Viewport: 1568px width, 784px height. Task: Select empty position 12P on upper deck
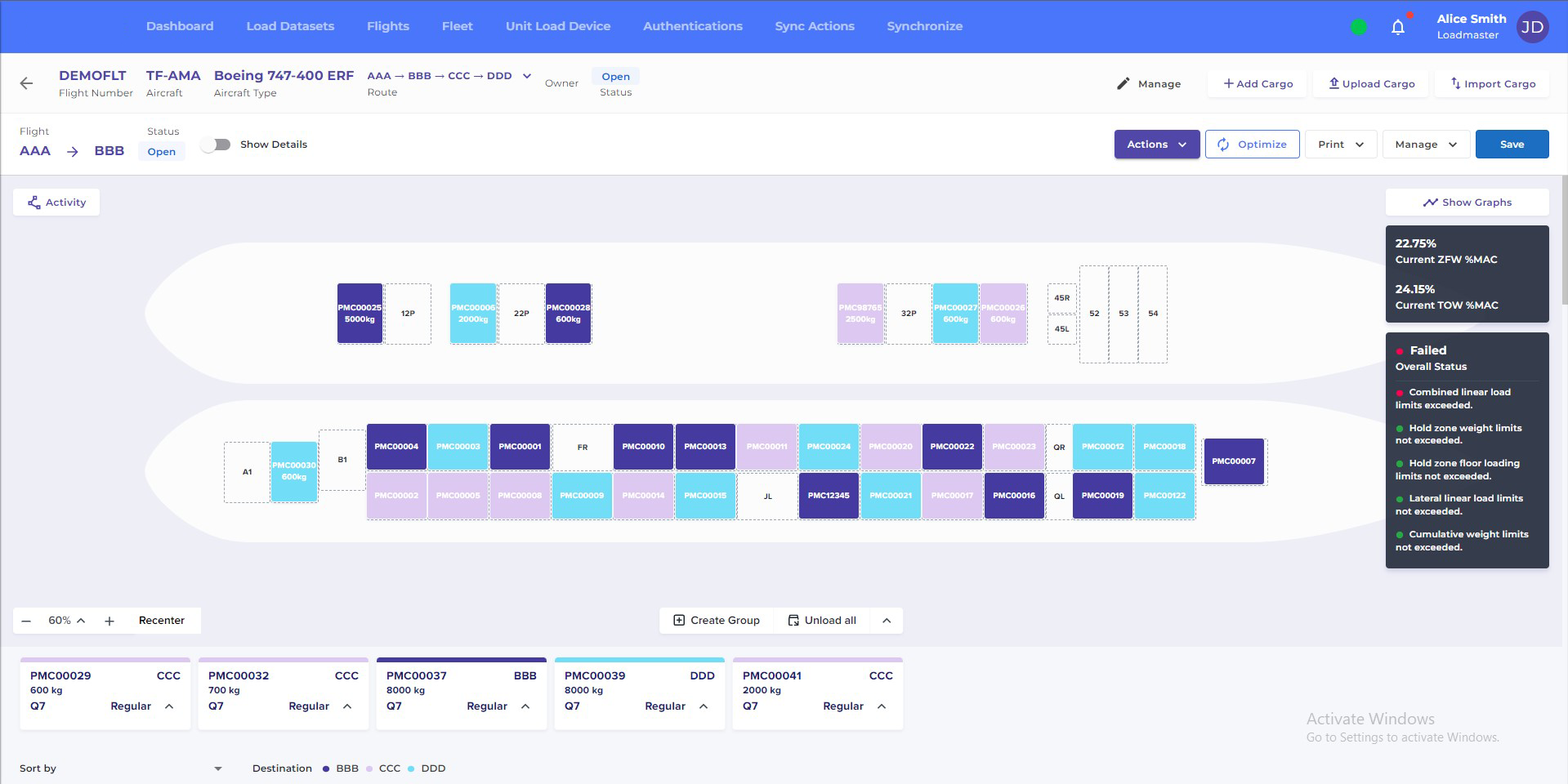(408, 314)
